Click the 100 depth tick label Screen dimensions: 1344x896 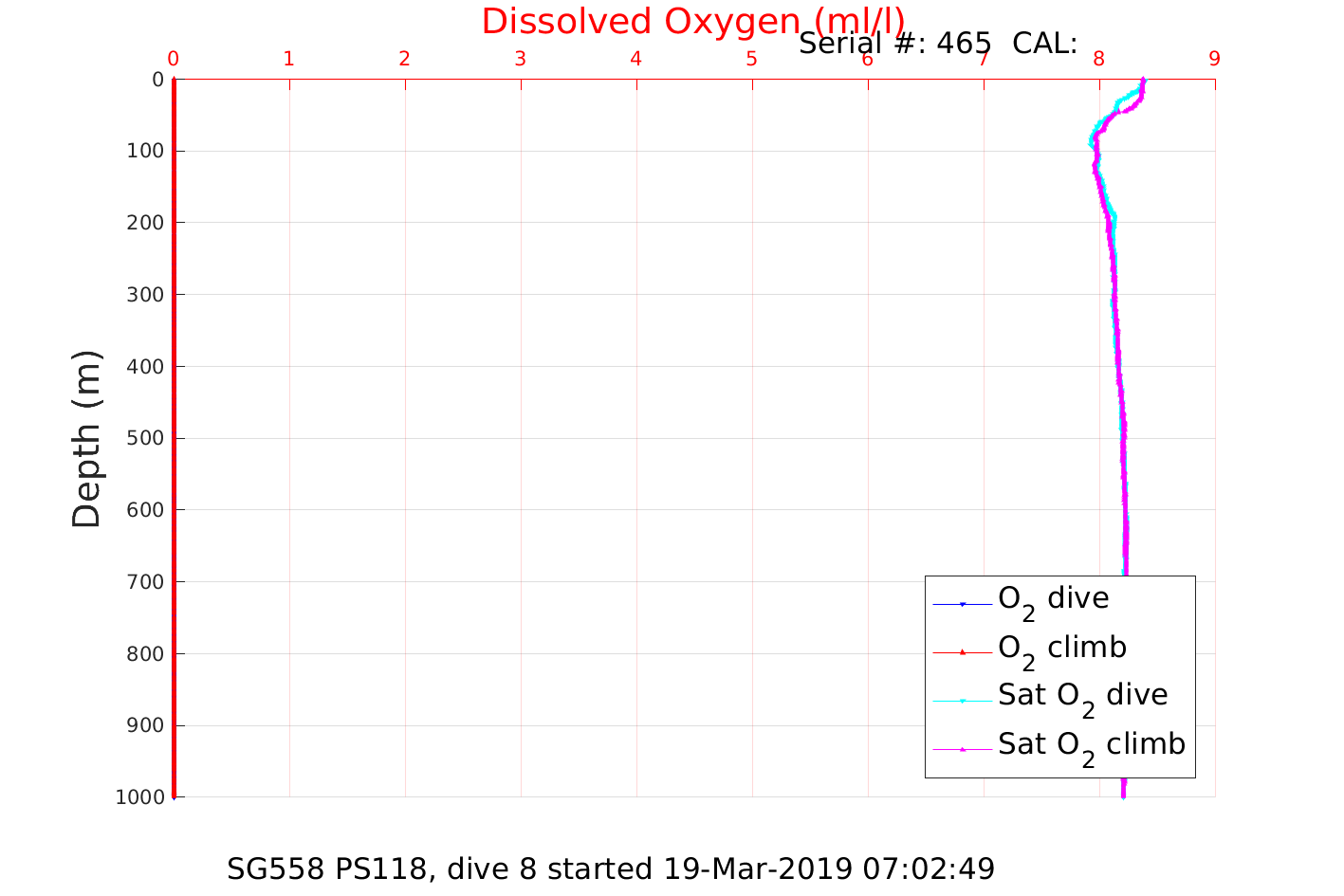144,151
